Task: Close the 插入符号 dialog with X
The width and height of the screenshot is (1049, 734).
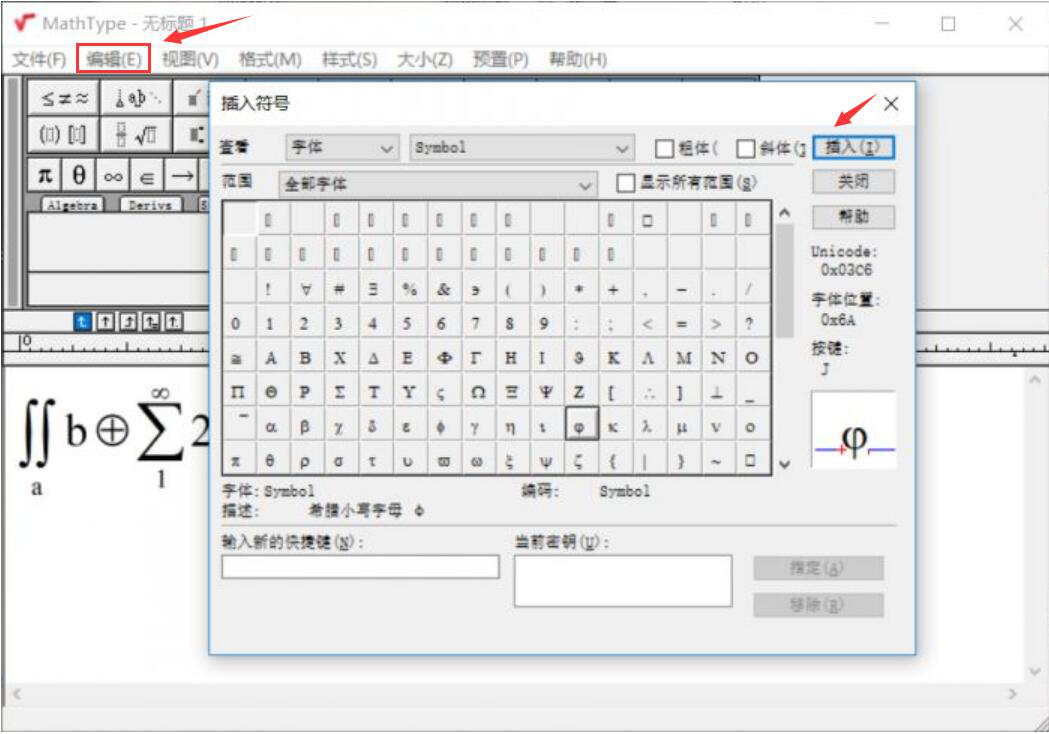Action: [x=890, y=104]
